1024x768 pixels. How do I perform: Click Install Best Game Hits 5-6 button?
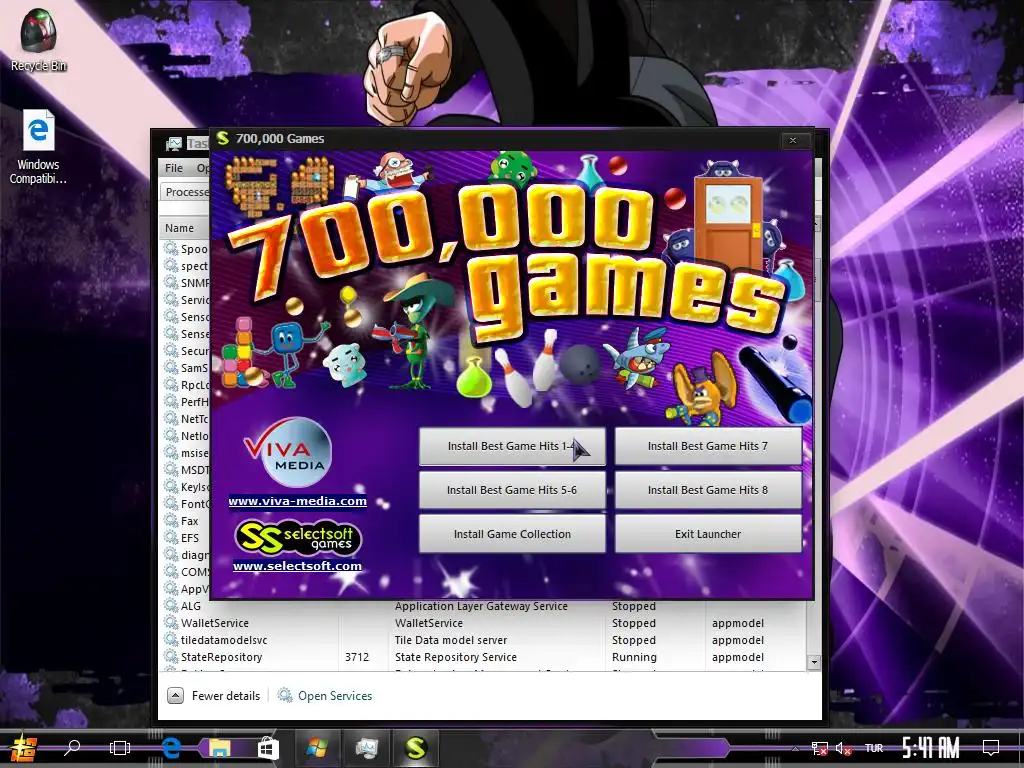tap(512, 490)
